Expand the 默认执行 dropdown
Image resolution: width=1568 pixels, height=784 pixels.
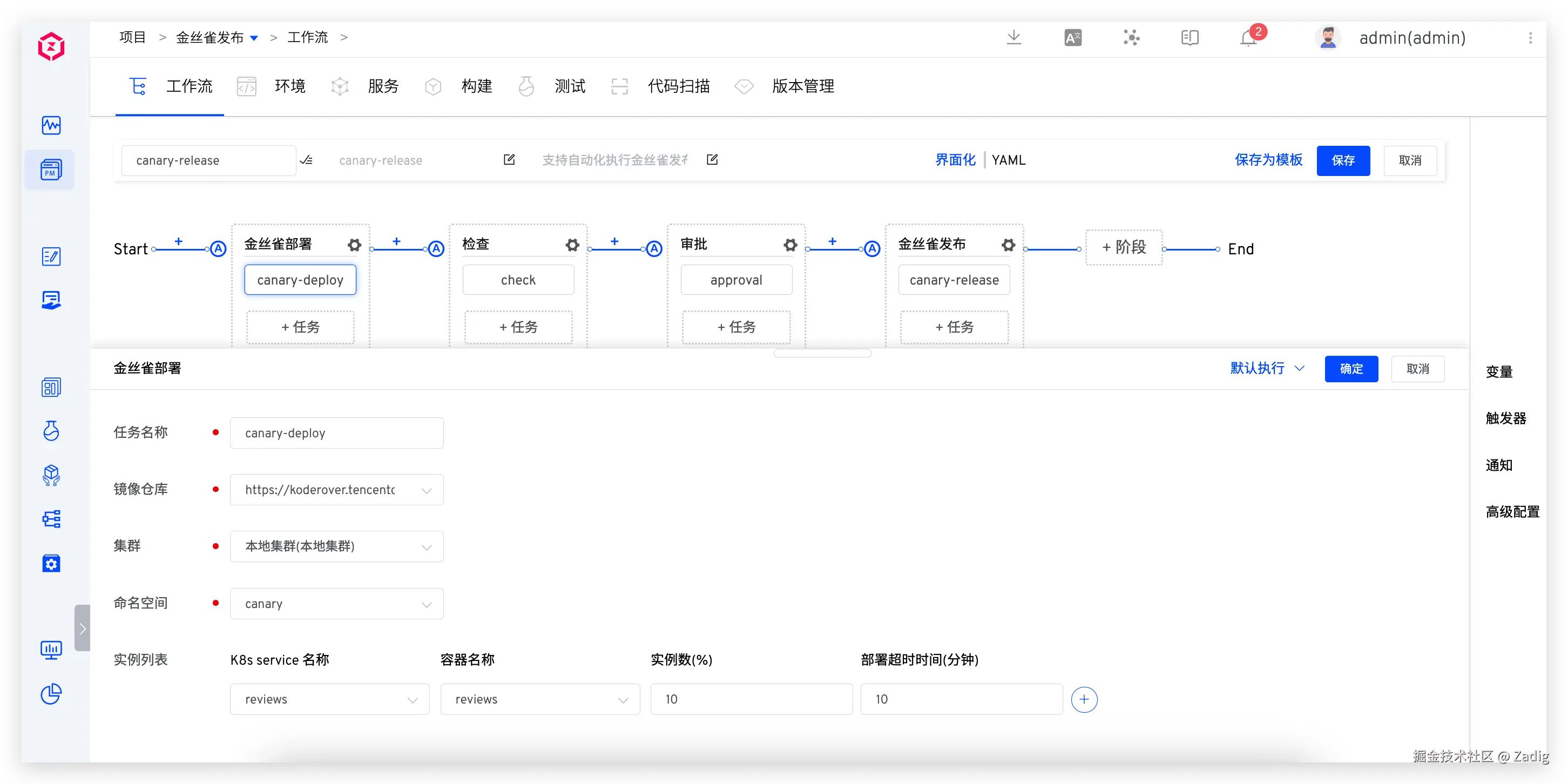(x=1267, y=368)
